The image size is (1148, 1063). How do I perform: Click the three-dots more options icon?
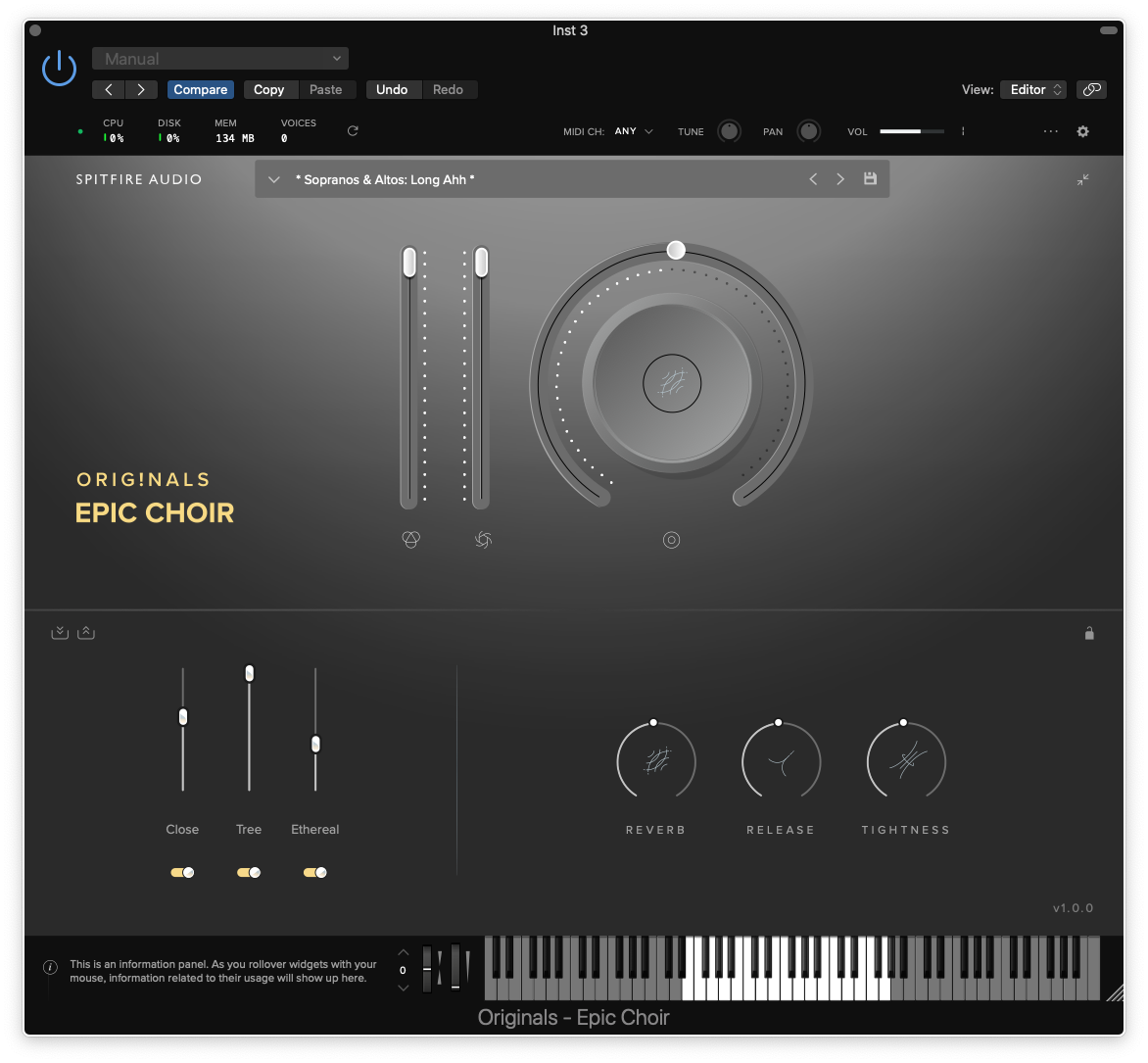click(1051, 131)
